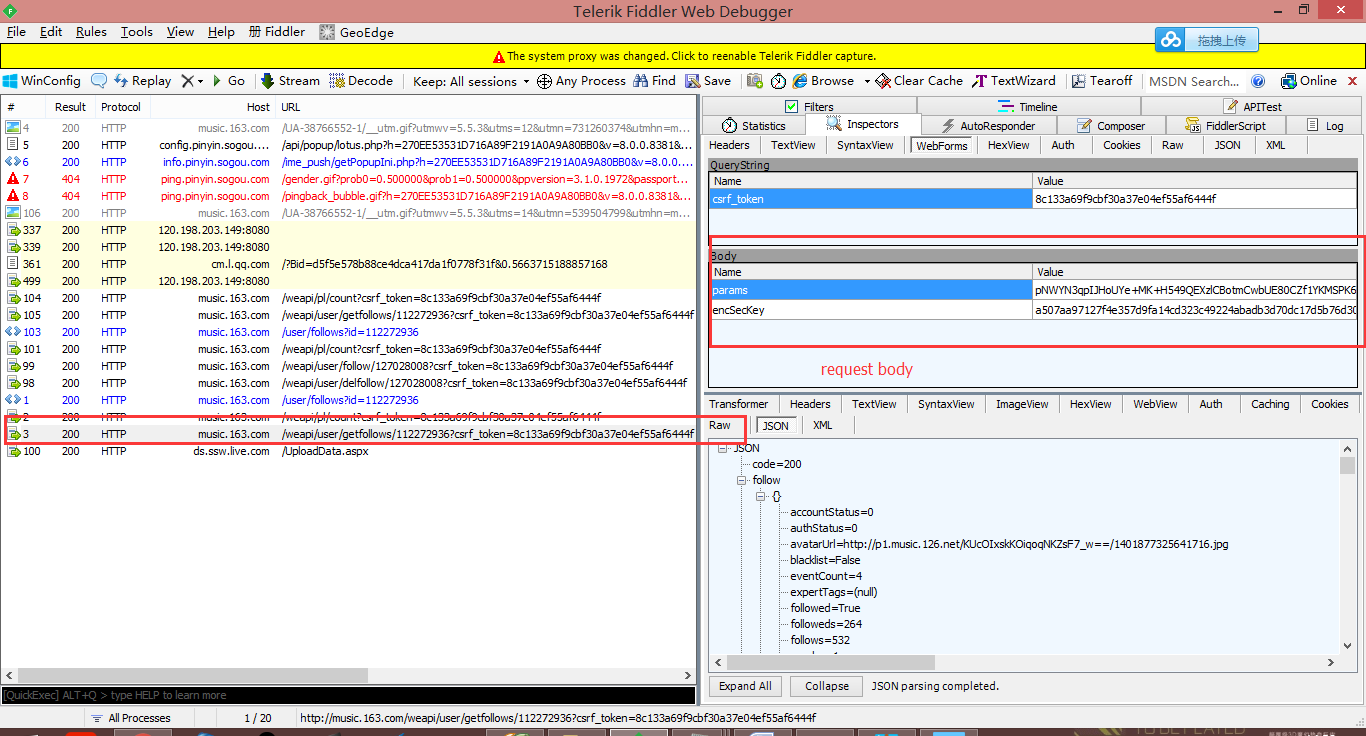
Task: Open the Browse dropdown arrow
Action: pyautogui.click(x=866, y=81)
